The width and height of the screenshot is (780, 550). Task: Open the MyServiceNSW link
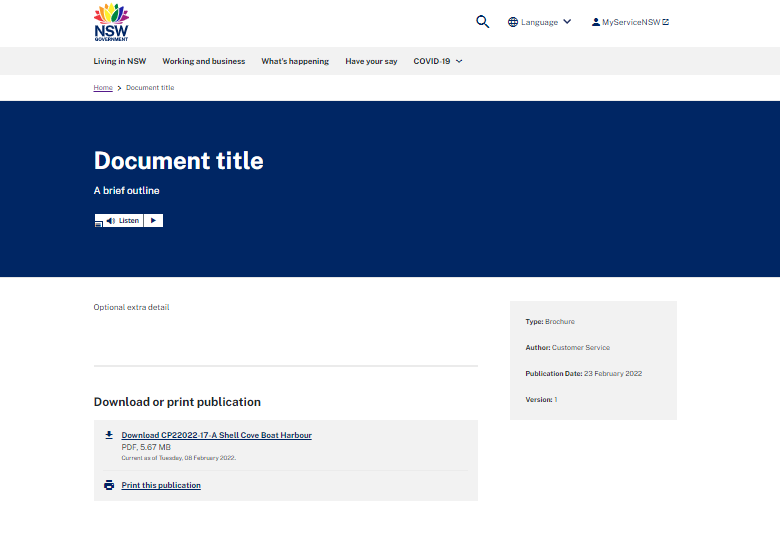[x=630, y=22]
